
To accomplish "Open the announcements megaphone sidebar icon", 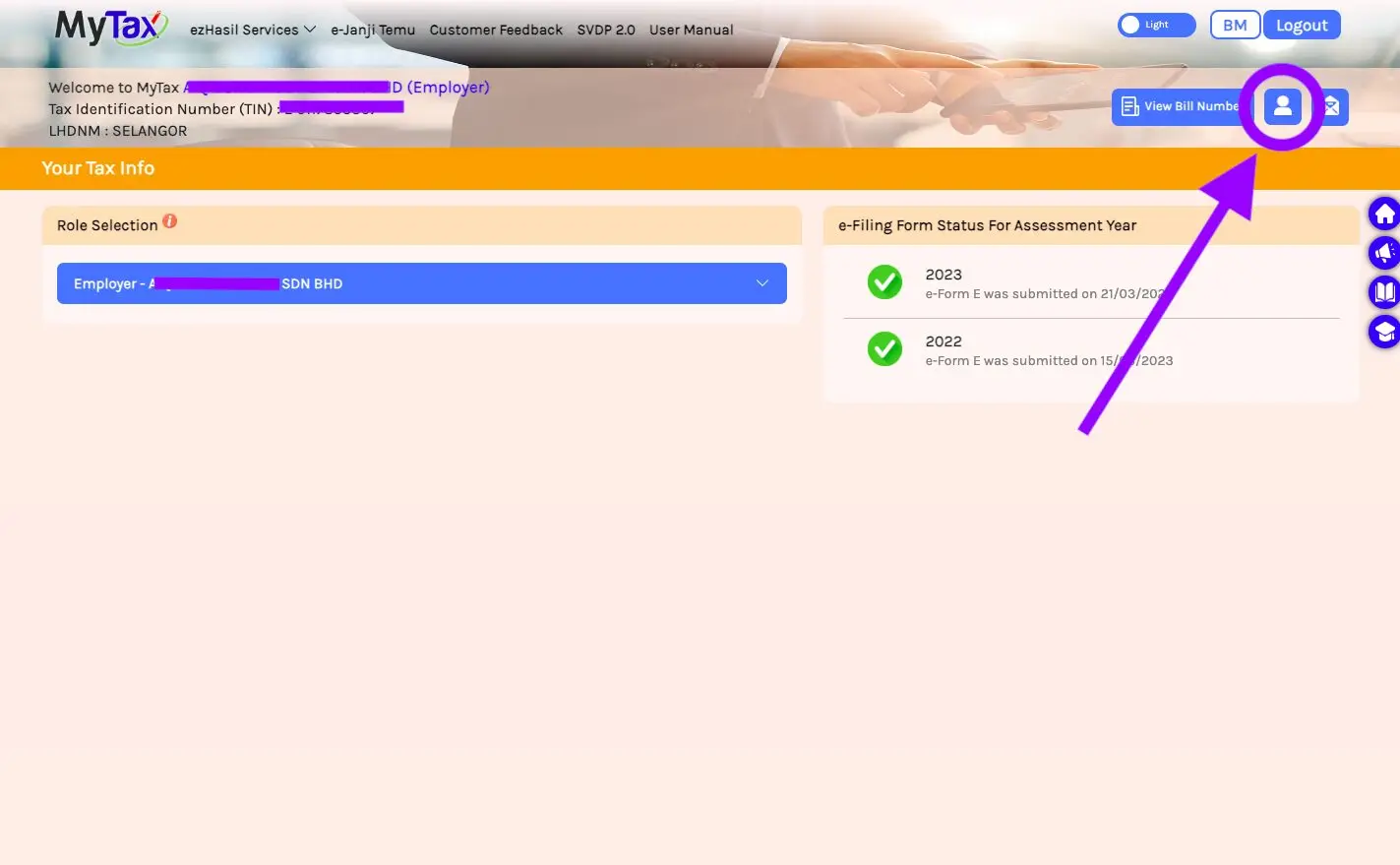I will (1384, 253).
